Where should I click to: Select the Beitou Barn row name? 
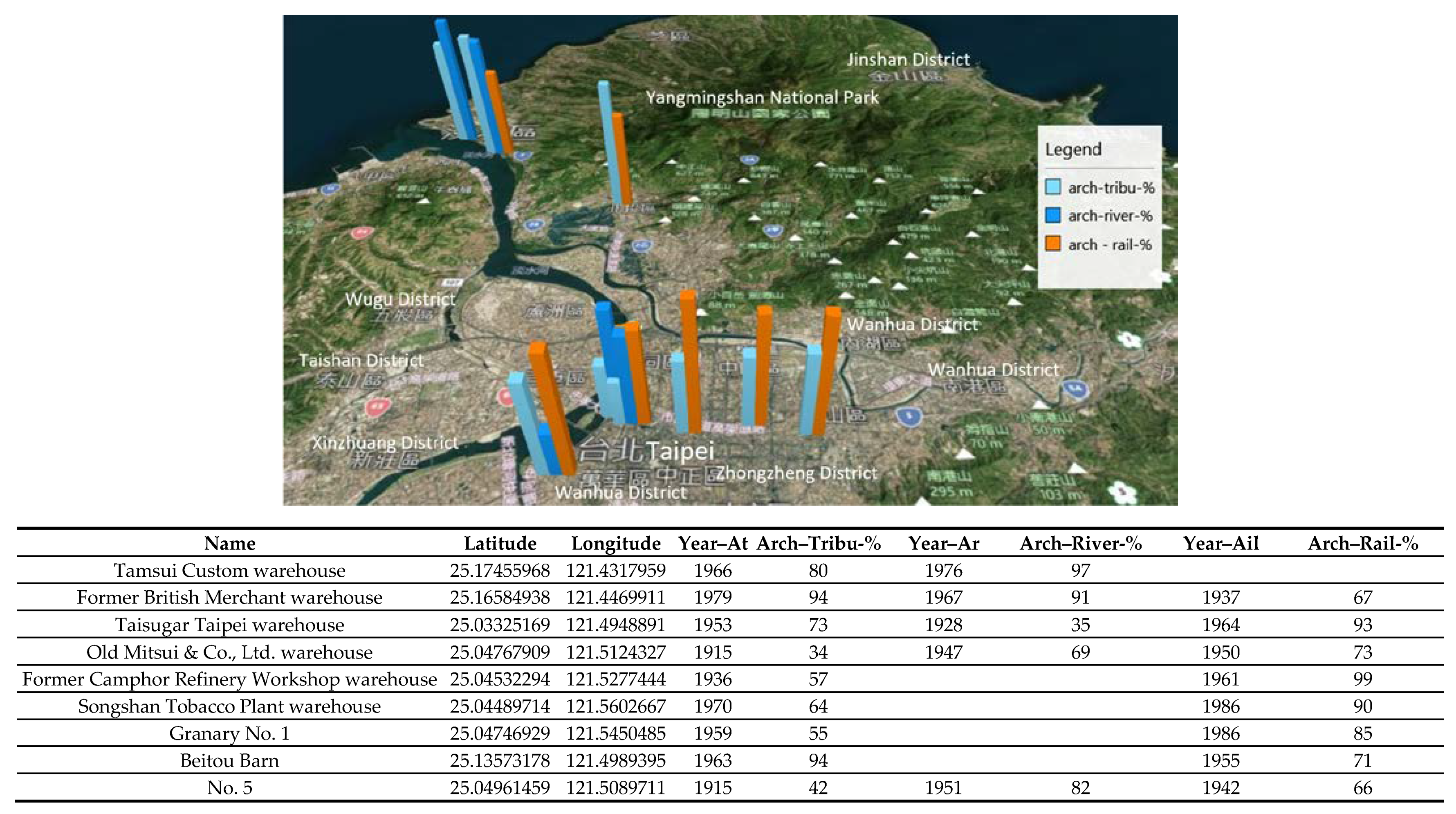pos(229,760)
